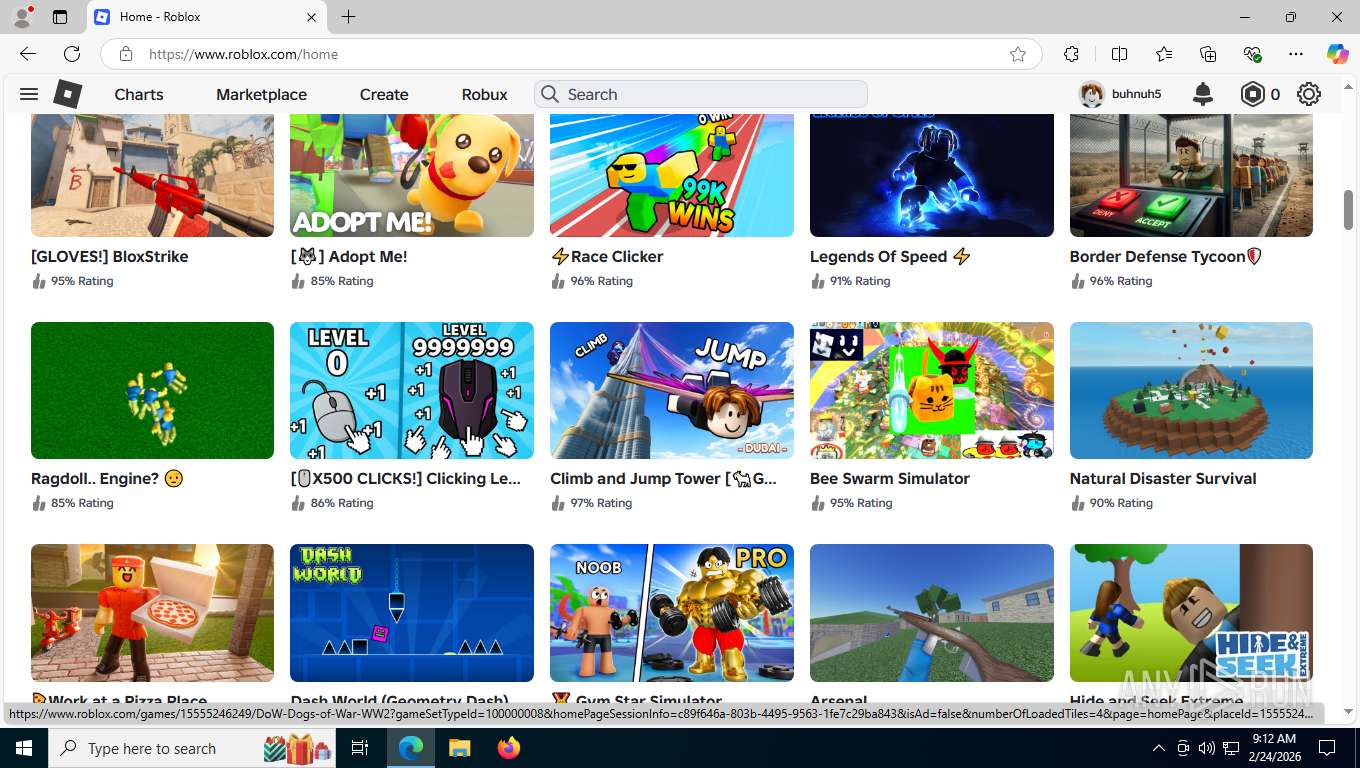This screenshot has height=768, width=1360.
Task: Open Task View on taskbar
Action: coord(360,748)
